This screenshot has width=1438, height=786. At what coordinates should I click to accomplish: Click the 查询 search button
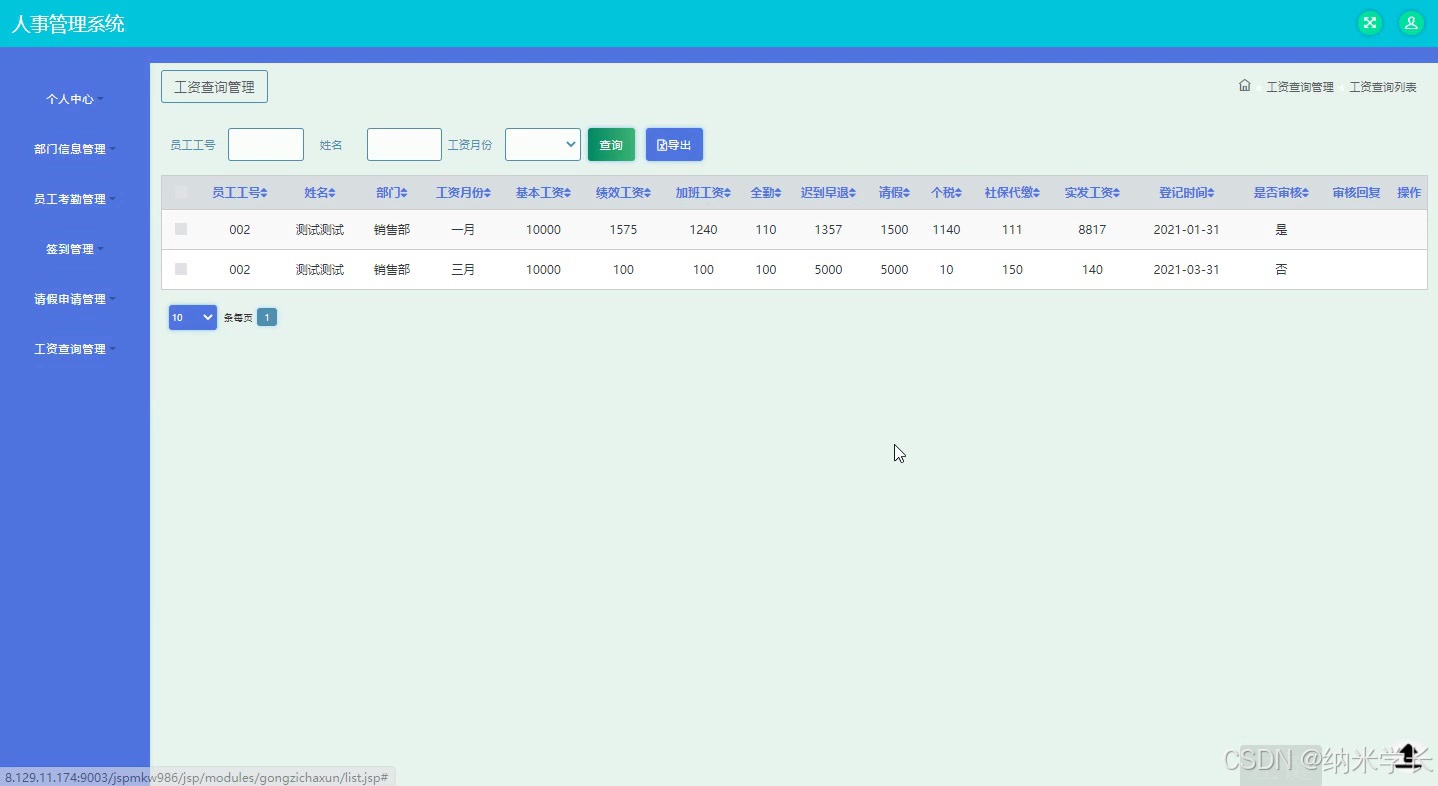click(611, 144)
